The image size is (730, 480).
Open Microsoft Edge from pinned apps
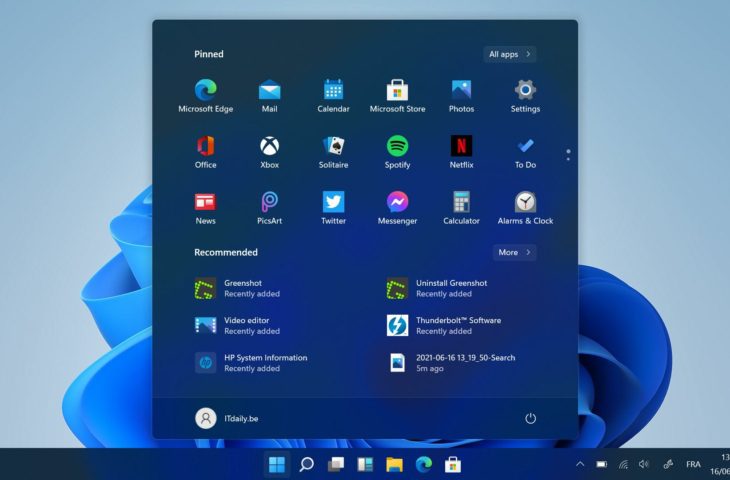click(205, 95)
